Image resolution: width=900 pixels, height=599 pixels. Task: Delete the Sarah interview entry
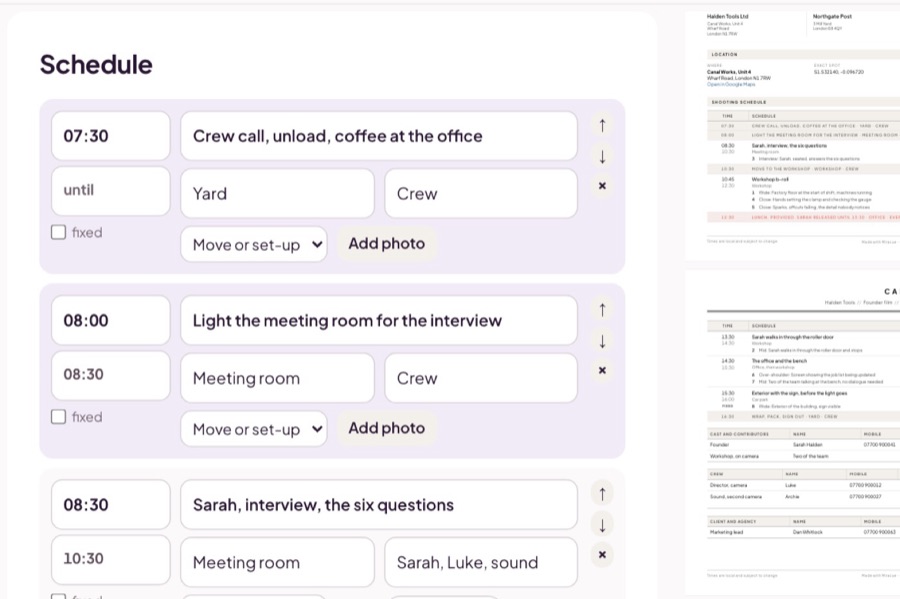[602, 555]
